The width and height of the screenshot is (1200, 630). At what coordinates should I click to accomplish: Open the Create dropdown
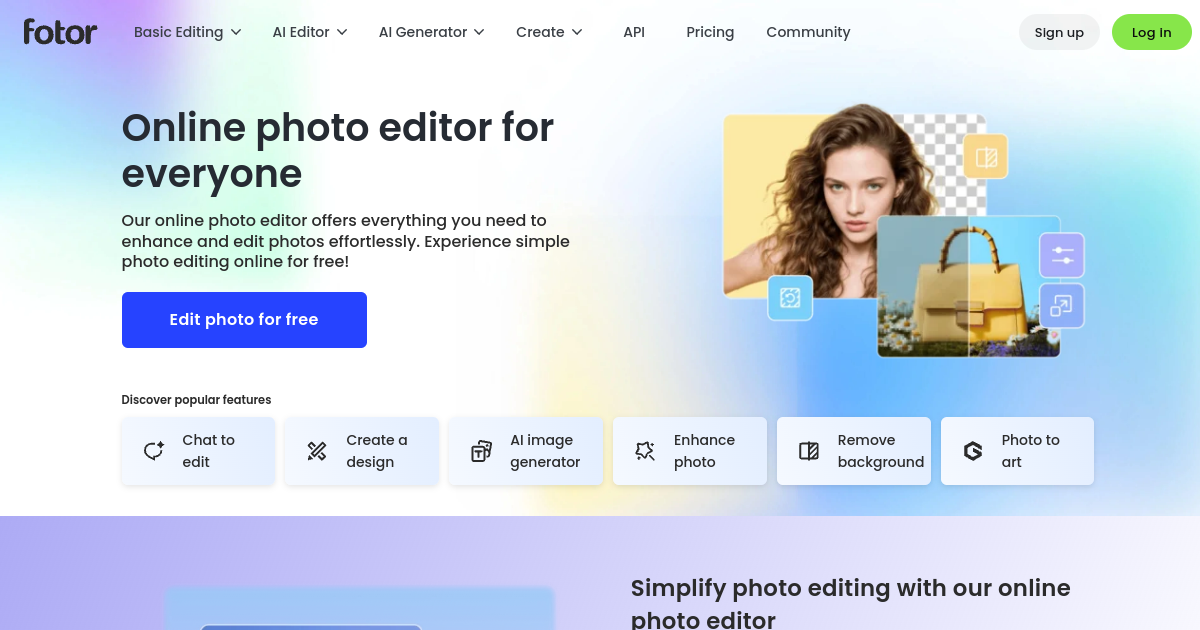[x=549, y=32]
